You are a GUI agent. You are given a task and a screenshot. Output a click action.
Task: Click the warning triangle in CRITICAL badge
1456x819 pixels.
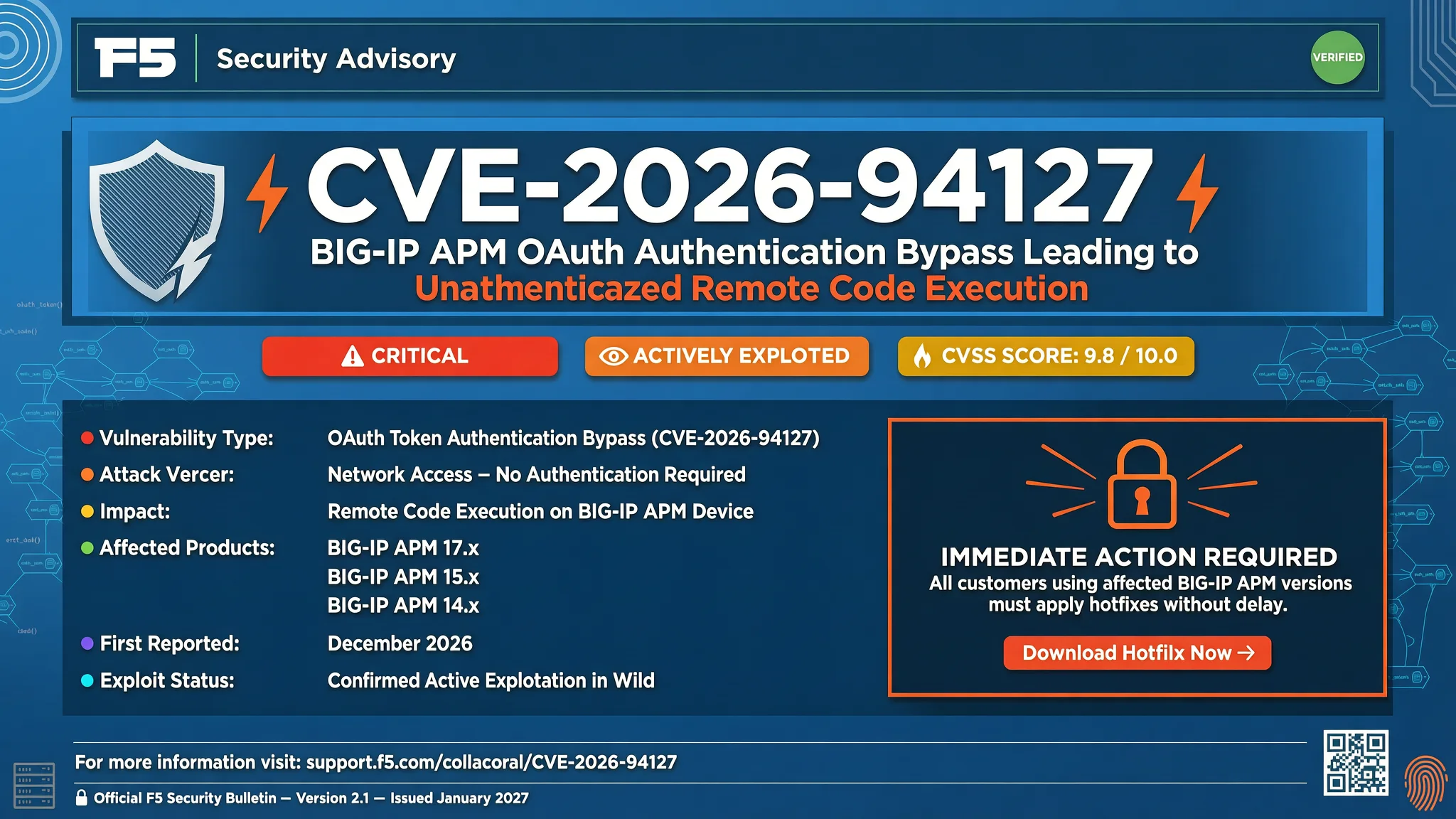pos(352,356)
